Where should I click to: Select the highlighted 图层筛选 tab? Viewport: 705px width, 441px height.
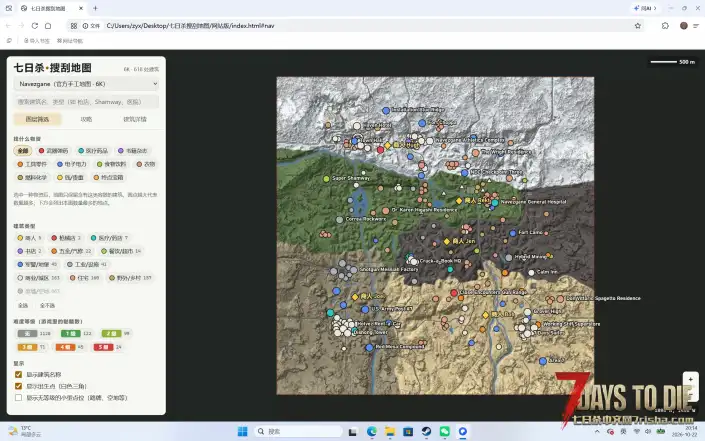(x=37, y=119)
